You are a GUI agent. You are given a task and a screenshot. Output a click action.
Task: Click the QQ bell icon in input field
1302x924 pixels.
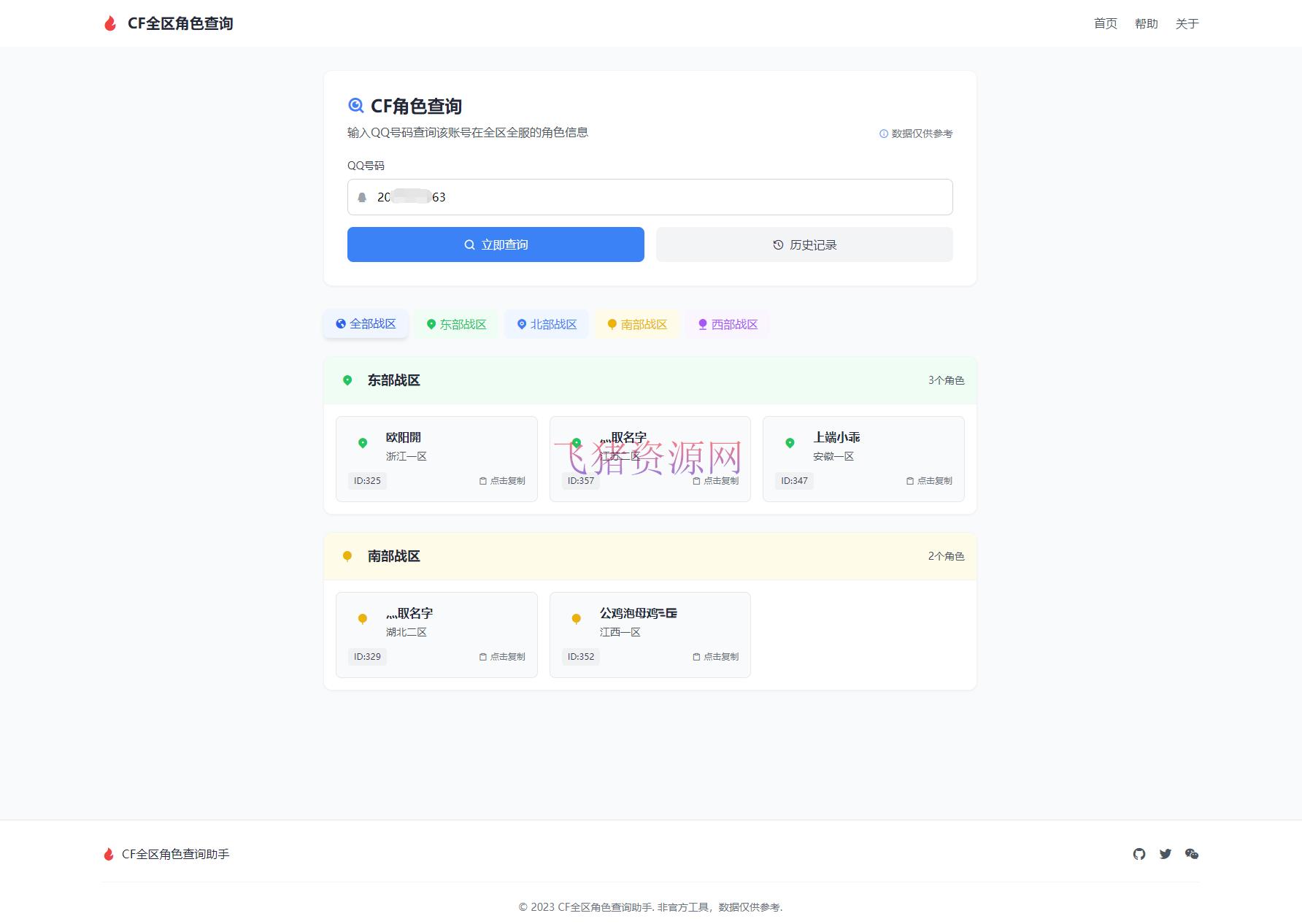[x=362, y=197]
